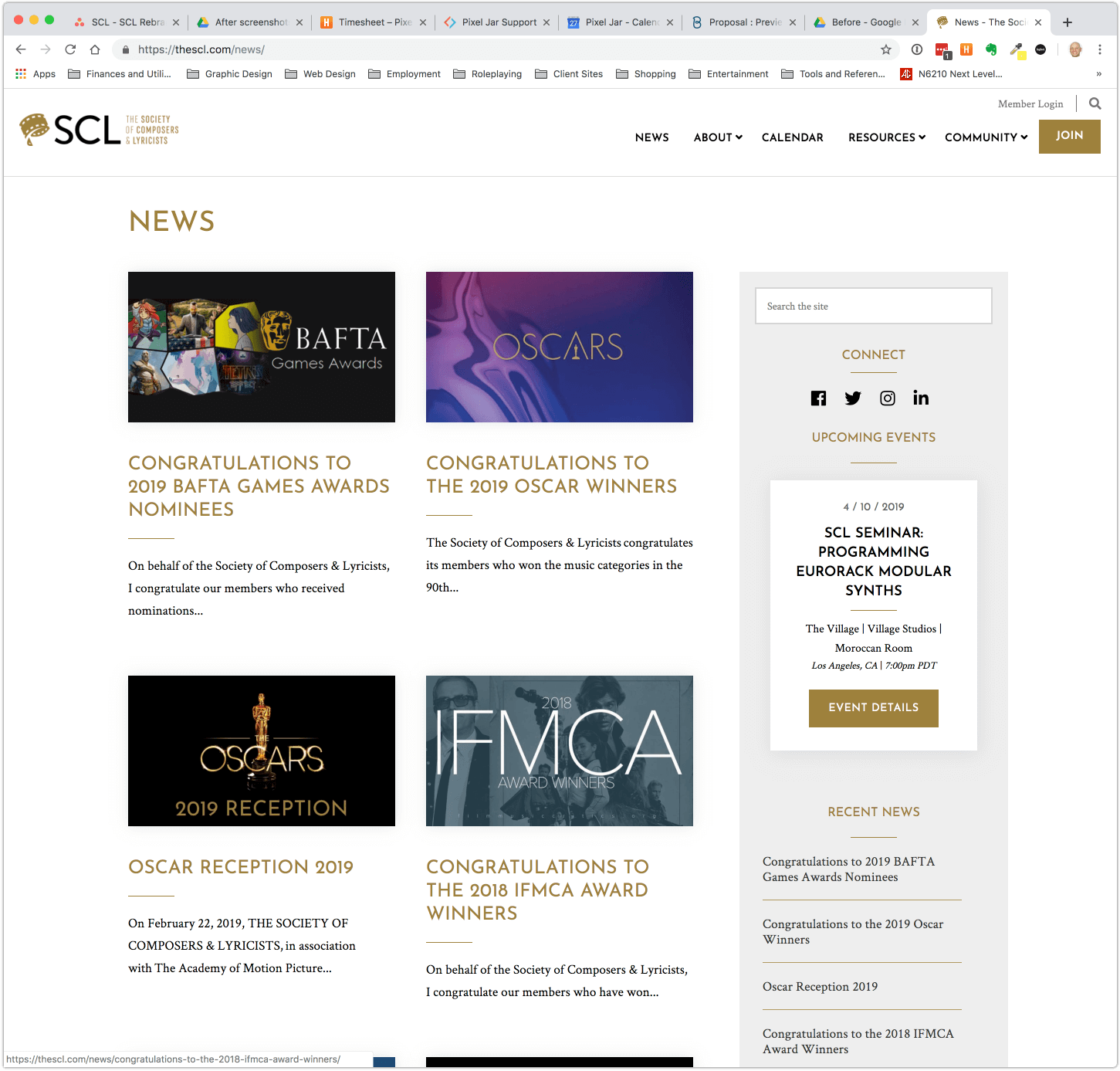This screenshot has height=1071, width=1120.
Task: Click the Event Details button
Action: tap(874, 708)
